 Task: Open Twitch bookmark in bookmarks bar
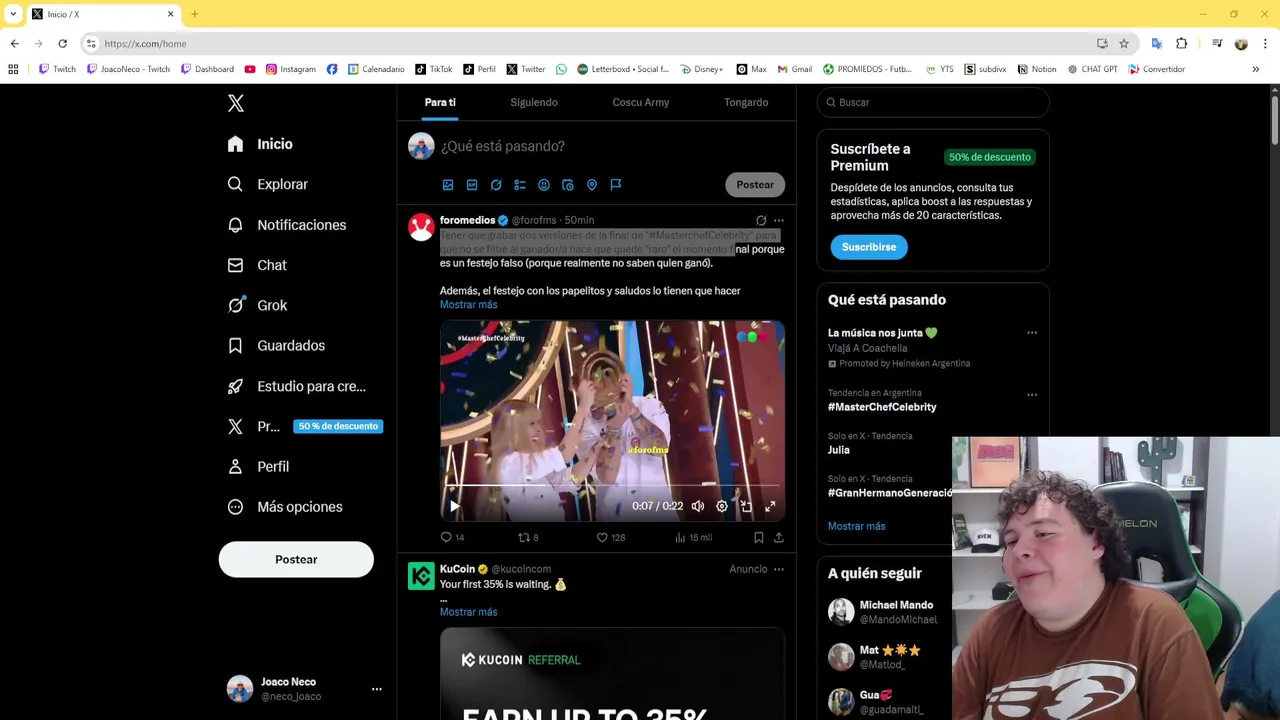[57, 69]
